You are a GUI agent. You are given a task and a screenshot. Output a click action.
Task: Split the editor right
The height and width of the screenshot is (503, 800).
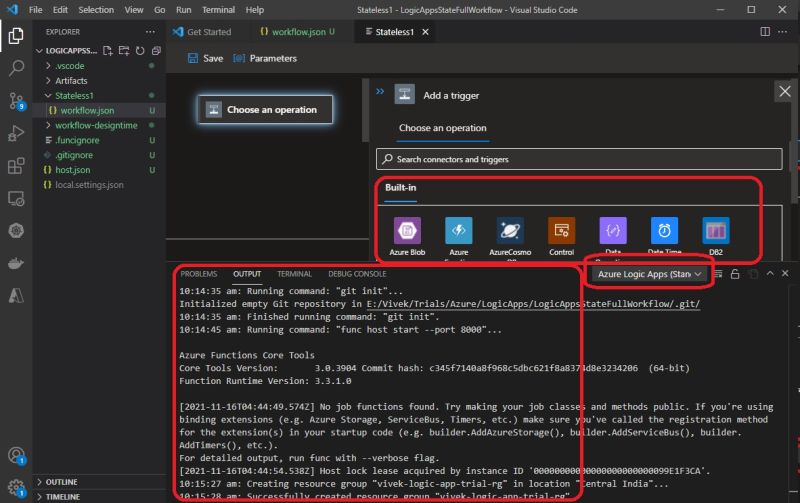click(765, 32)
